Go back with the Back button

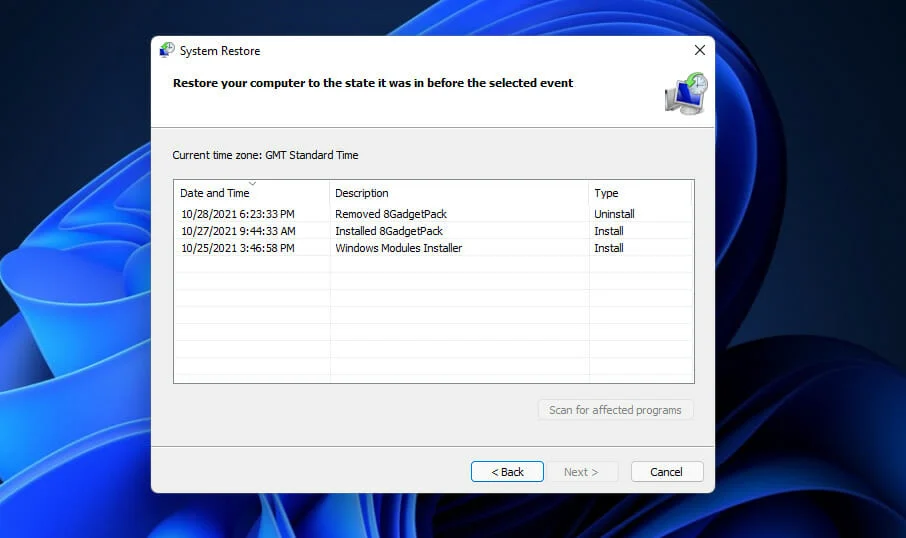click(507, 472)
